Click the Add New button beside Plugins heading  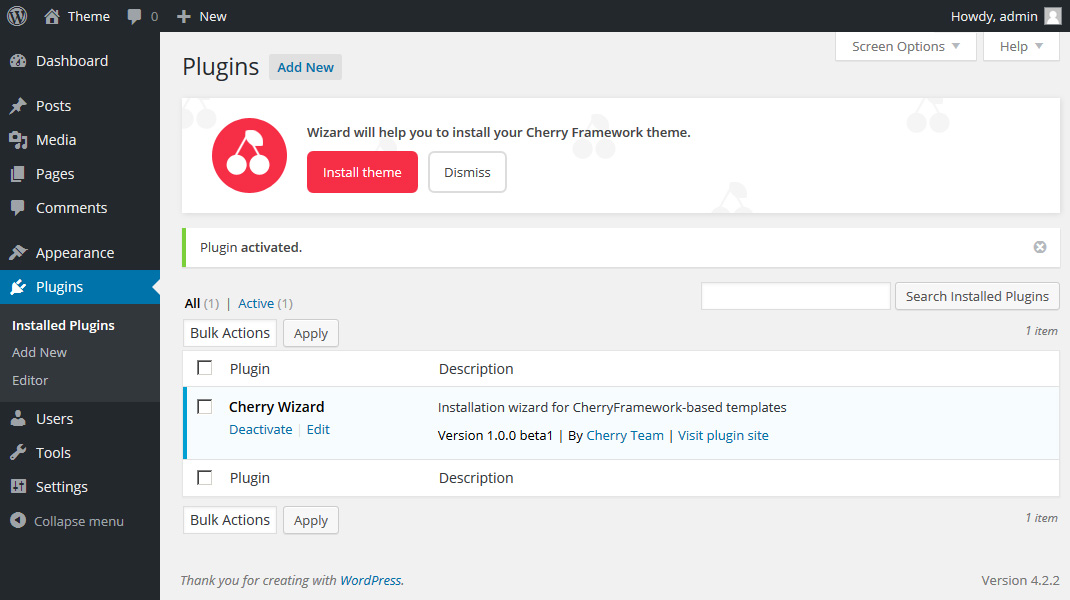click(x=305, y=67)
